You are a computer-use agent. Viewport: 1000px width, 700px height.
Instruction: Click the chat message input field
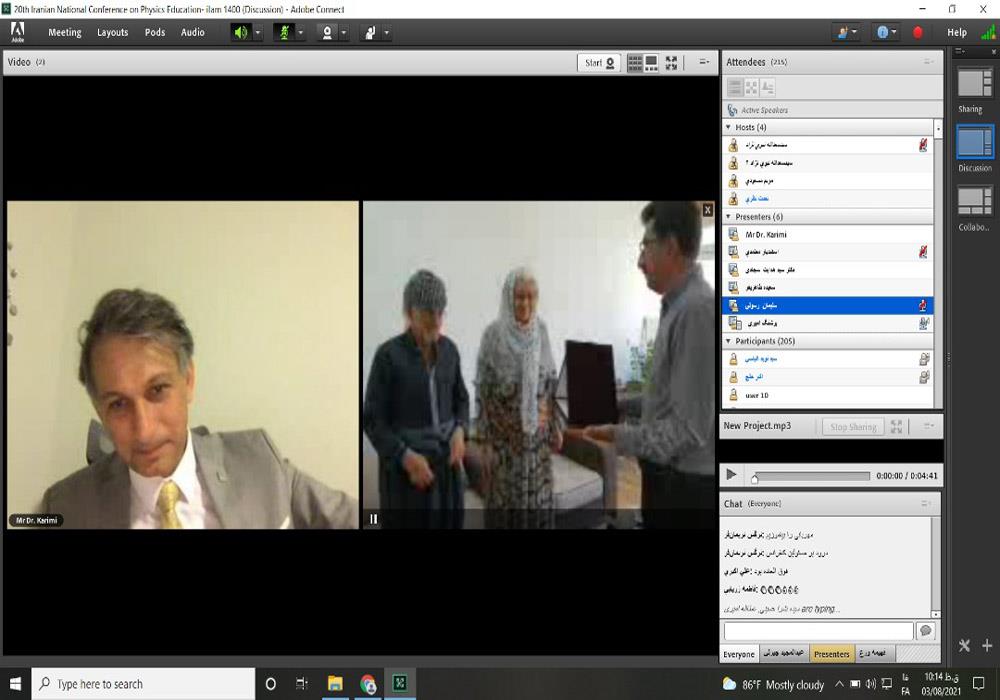tap(818, 631)
